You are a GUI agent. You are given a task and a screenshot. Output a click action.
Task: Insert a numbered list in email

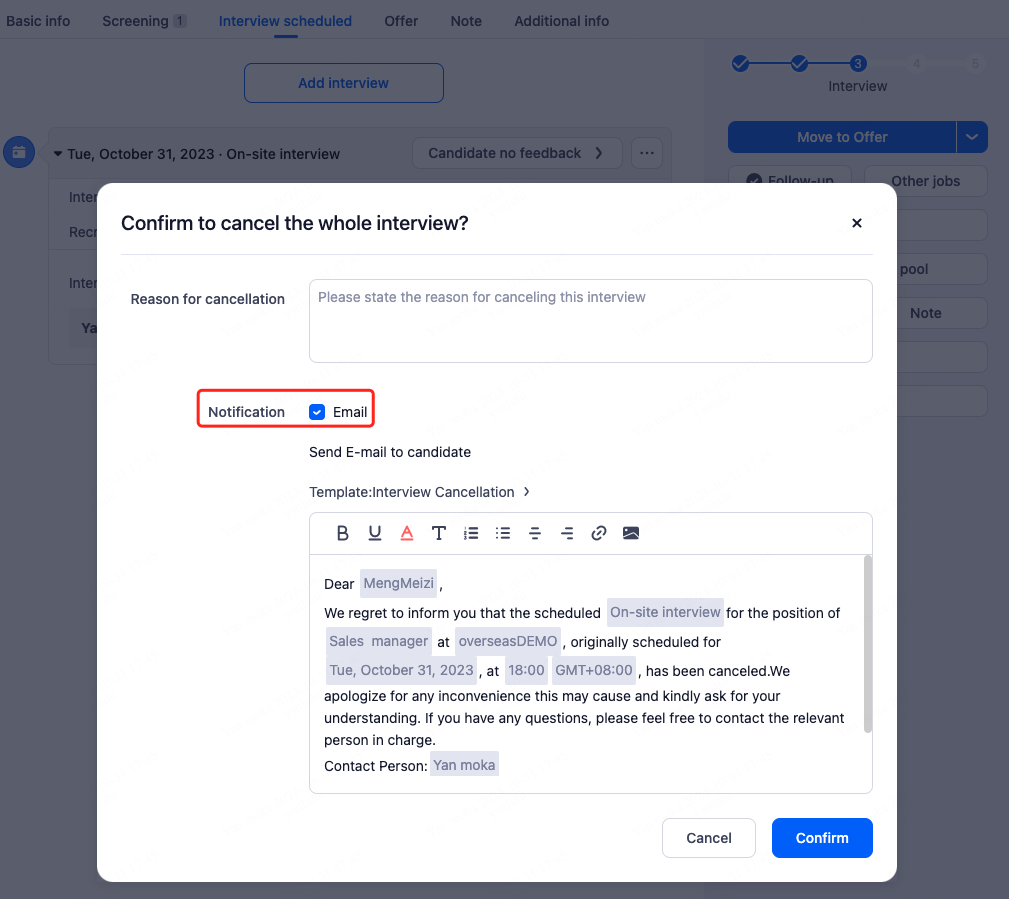[471, 534]
